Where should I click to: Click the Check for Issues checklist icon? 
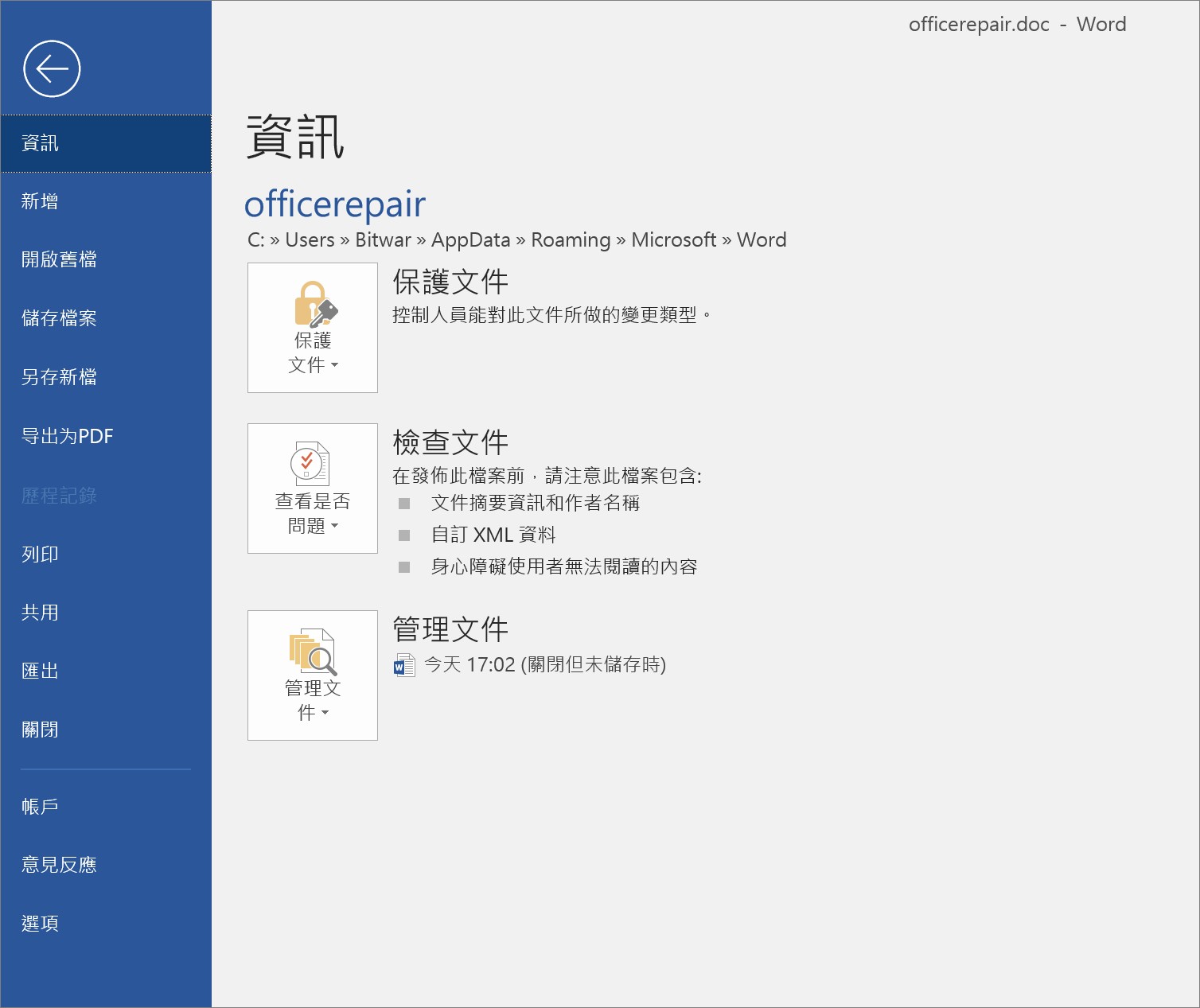[x=310, y=463]
